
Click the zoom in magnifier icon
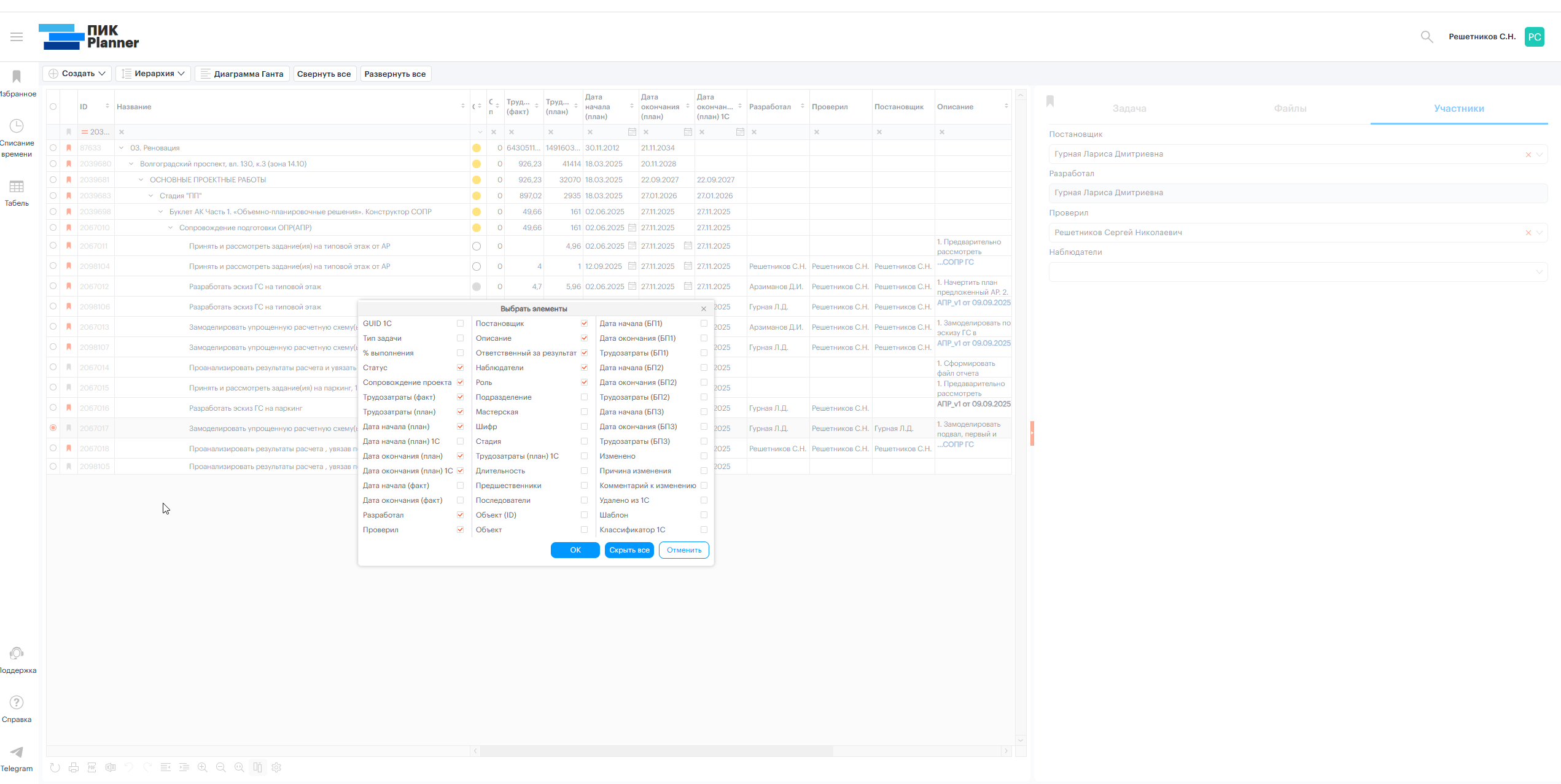pyautogui.click(x=203, y=767)
